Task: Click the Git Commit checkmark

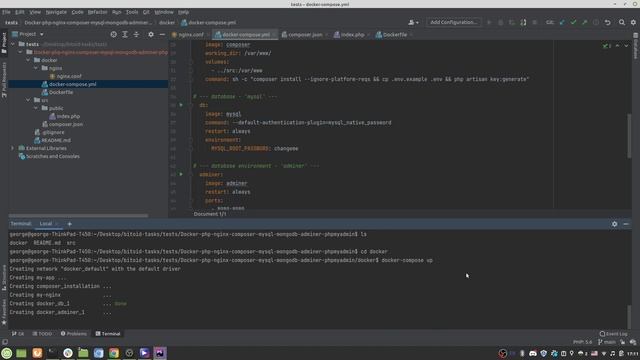Action: click(573, 22)
